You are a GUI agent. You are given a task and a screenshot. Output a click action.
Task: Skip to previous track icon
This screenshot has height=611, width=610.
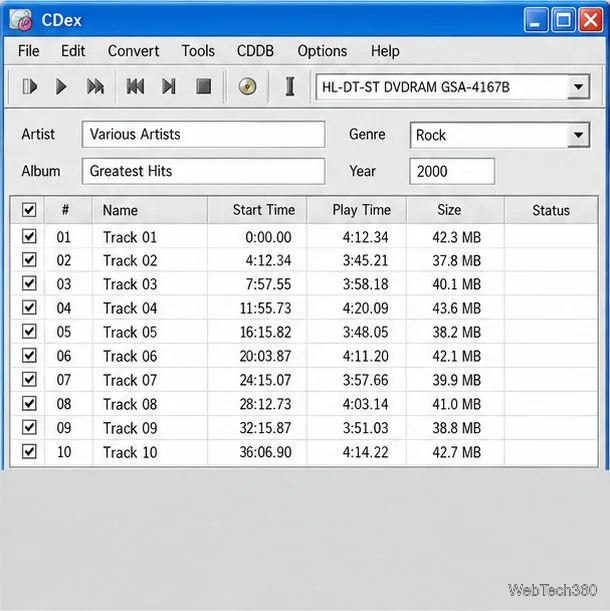point(135,87)
